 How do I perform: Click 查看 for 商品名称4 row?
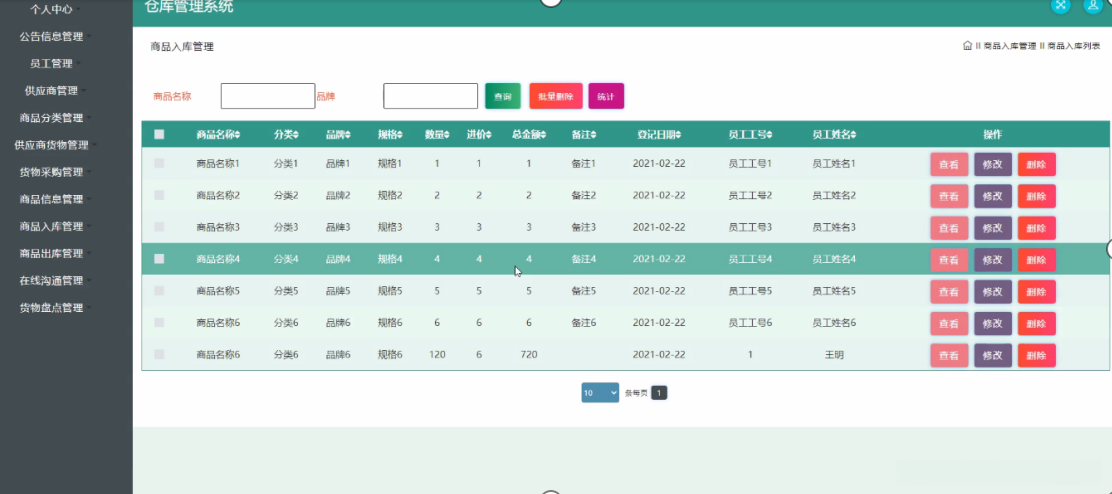(x=949, y=260)
